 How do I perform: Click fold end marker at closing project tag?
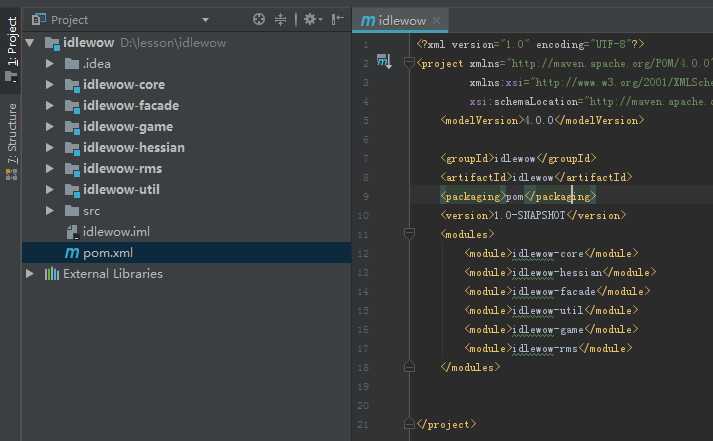tap(409, 424)
